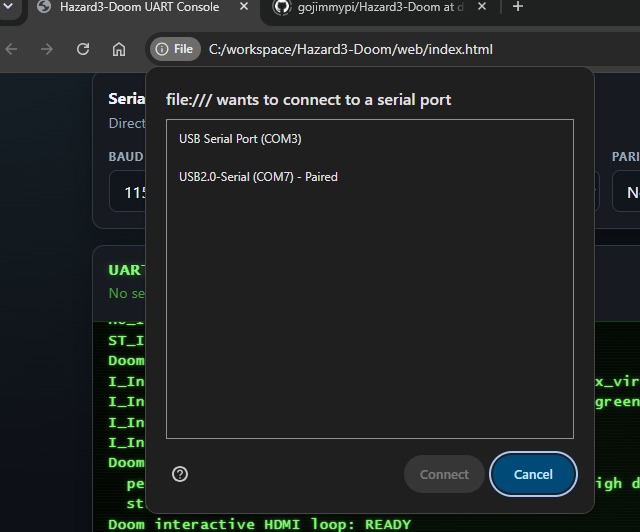Click the Connect button in dialog
This screenshot has width=640, height=532.
444,474
